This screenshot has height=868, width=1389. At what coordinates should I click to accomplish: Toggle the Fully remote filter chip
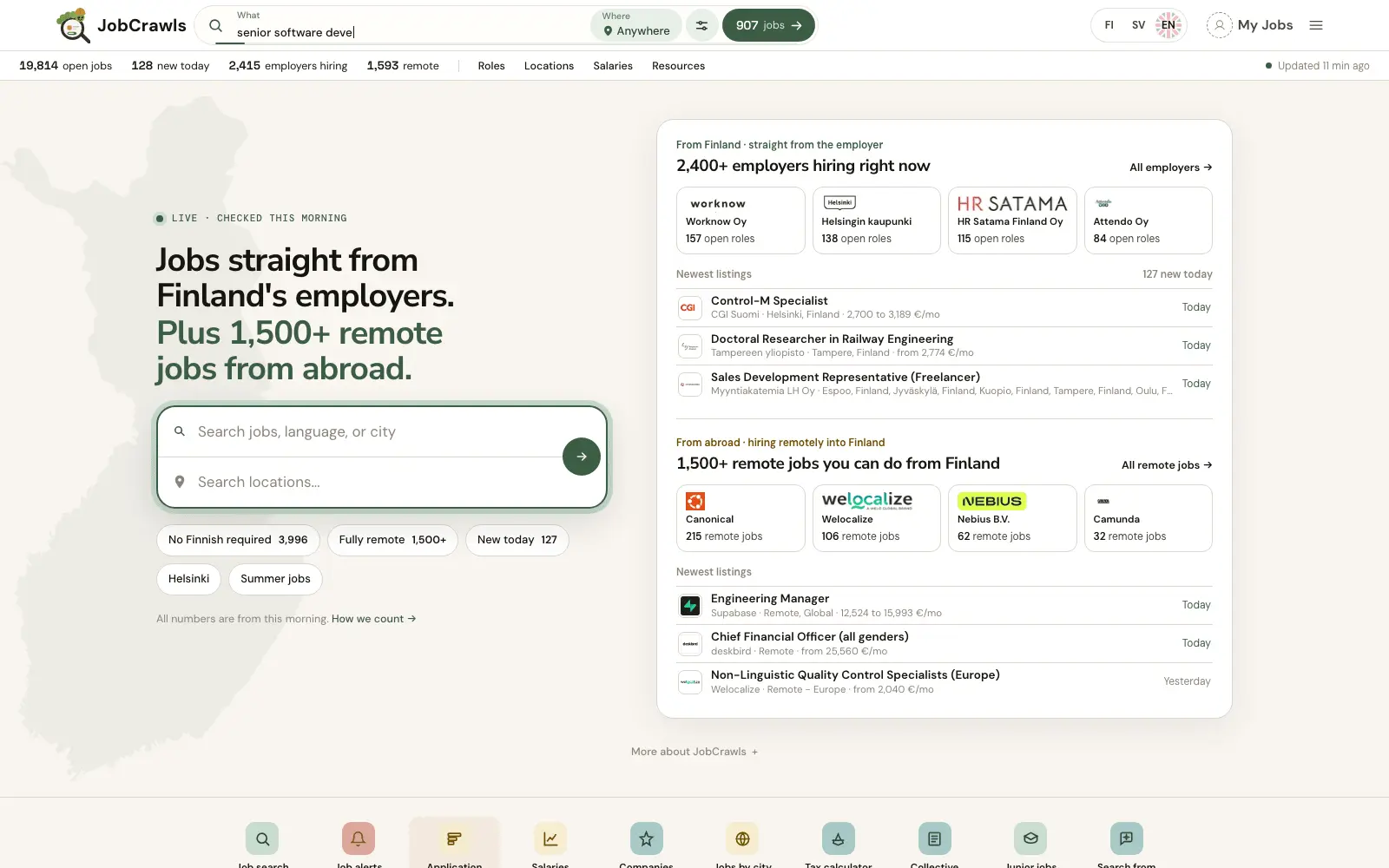392,540
